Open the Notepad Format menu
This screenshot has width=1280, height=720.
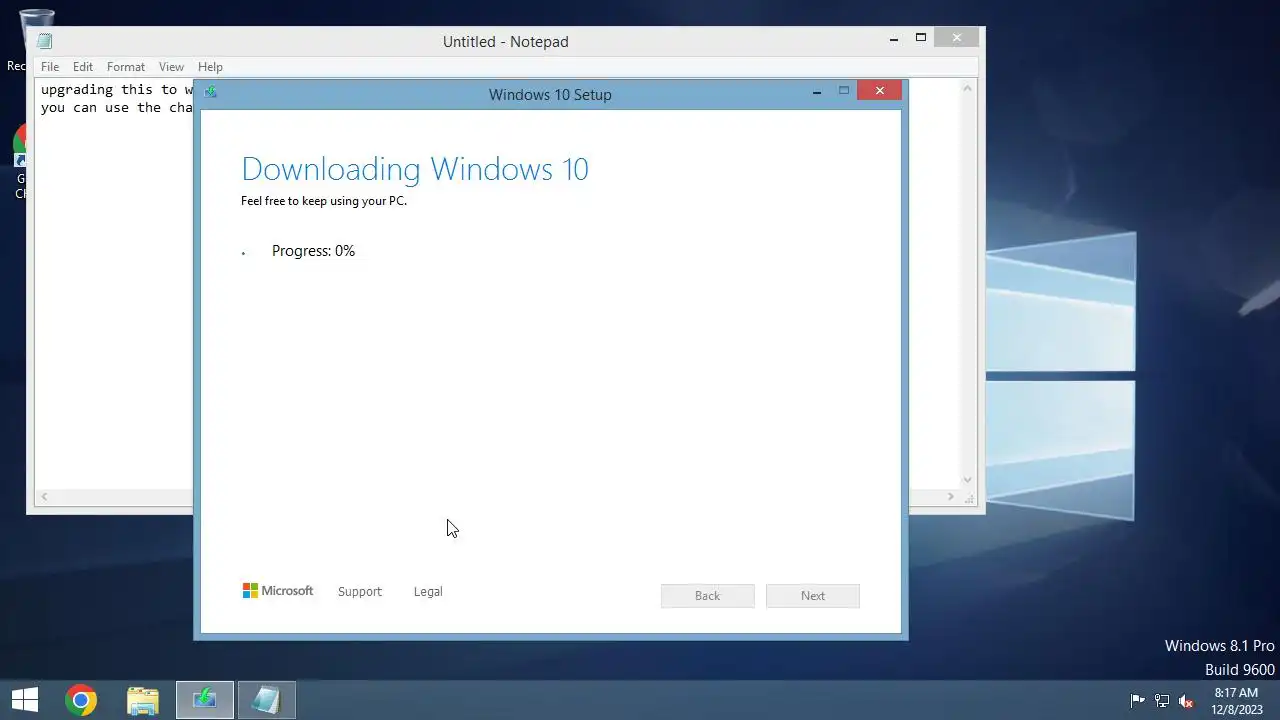pos(126,67)
